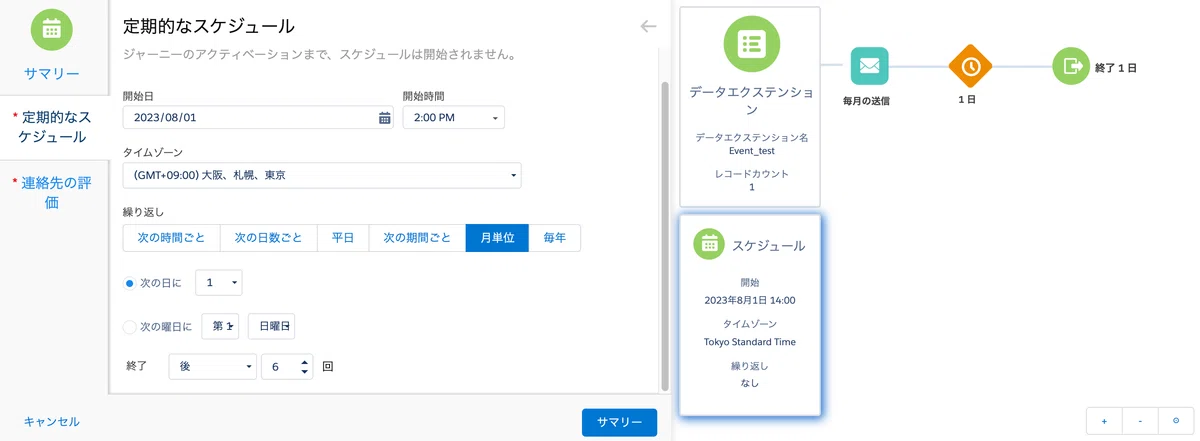Select 毎年 repeat option
Image resolution: width=1200 pixels, height=441 pixels.
point(554,238)
